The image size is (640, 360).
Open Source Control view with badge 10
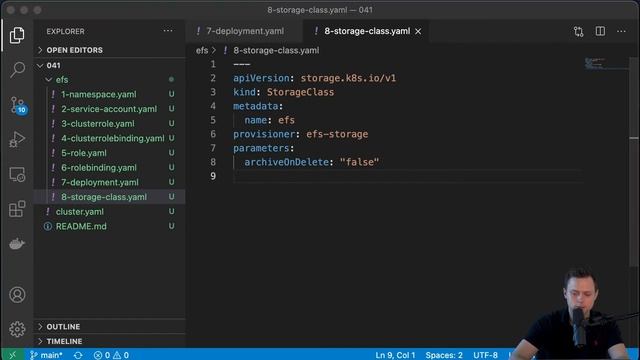coord(18,105)
